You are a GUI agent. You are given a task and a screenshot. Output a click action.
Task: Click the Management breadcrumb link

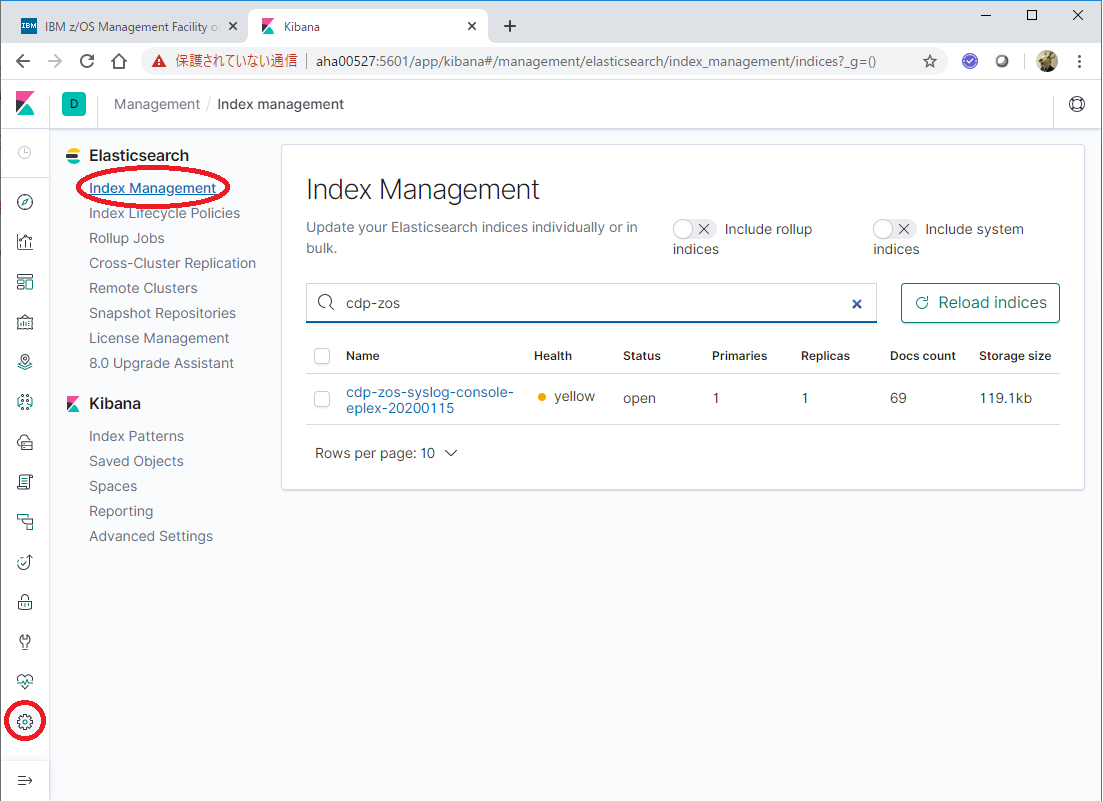point(157,104)
